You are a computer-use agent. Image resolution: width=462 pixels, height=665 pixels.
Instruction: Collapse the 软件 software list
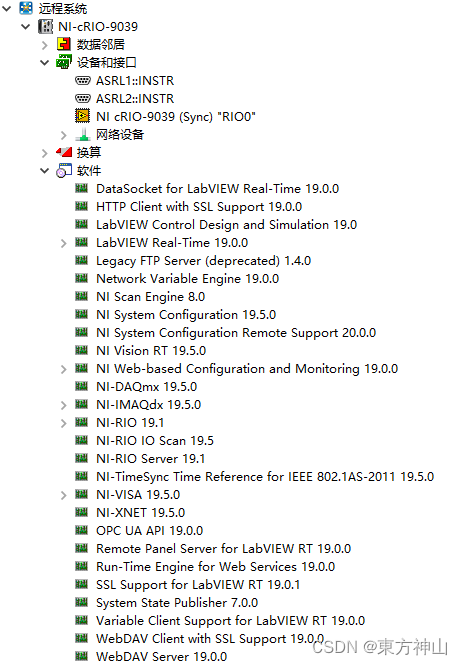coord(45,170)
